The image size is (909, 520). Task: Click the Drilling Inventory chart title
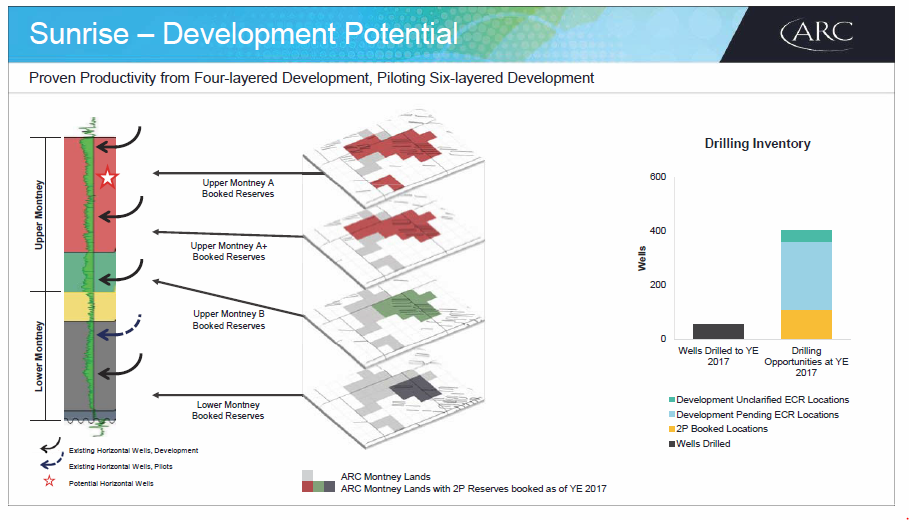click(757, 143)
